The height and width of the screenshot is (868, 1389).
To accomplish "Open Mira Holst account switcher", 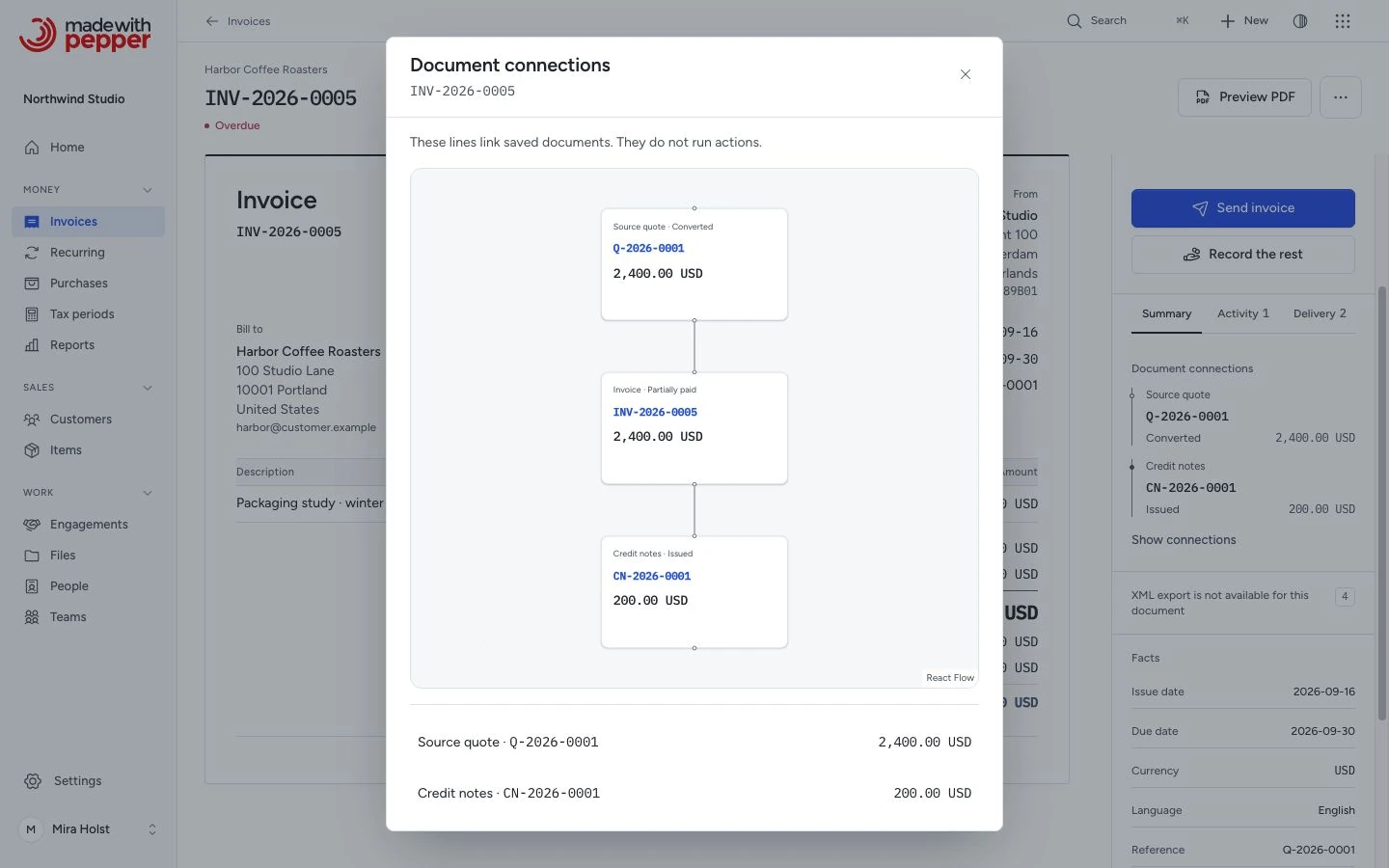I will [88, 829].
